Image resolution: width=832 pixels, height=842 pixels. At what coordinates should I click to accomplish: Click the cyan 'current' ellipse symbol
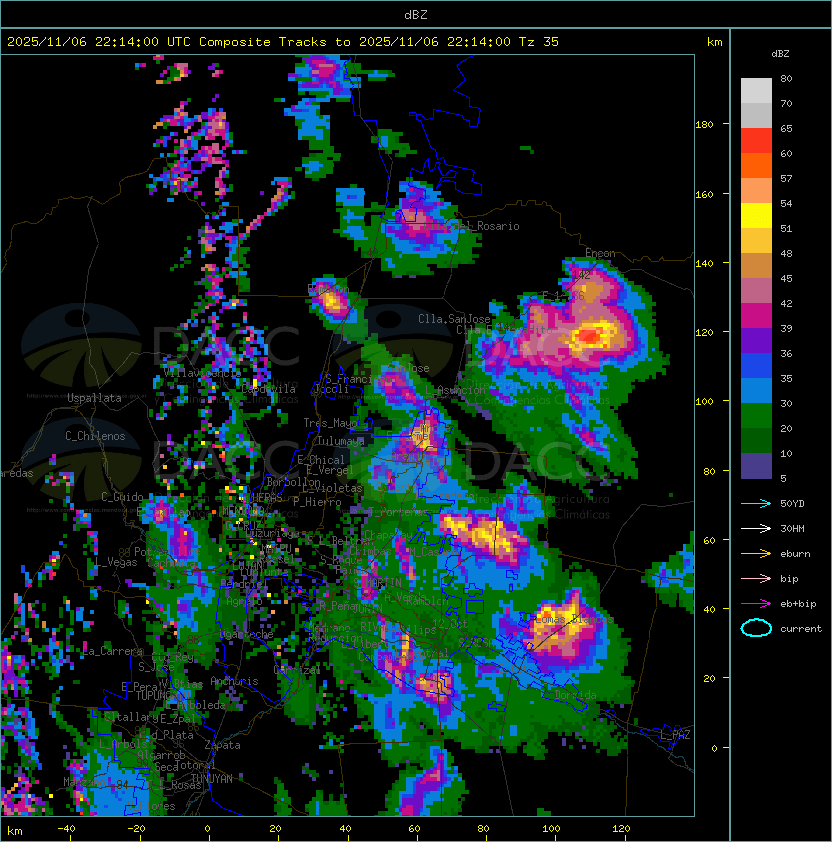[x=756, y=628]
